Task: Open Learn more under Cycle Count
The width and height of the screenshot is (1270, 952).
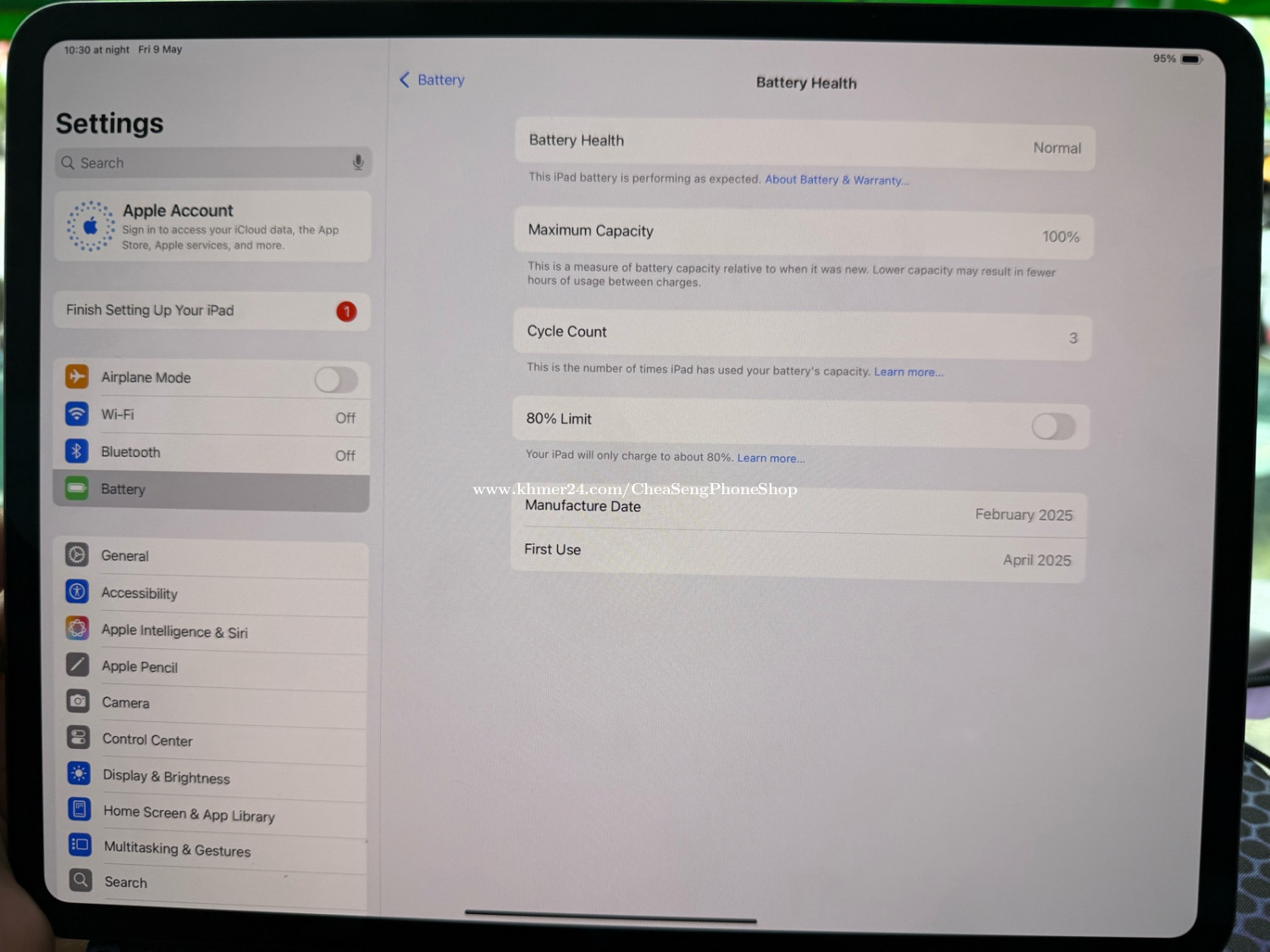Action: pos(908,371)
